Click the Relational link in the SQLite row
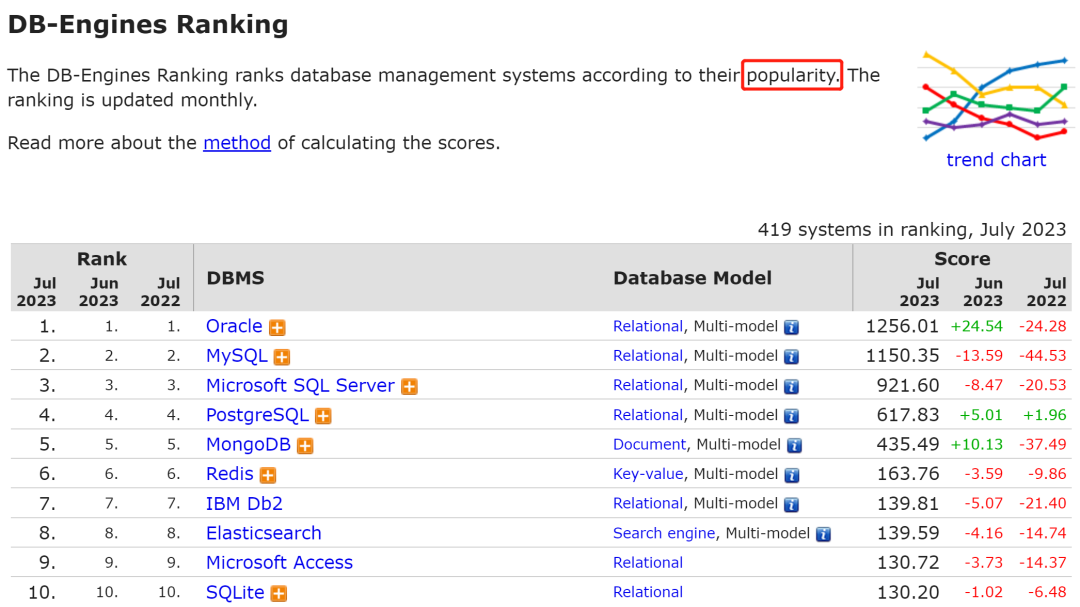Image resolution: width=1080 pixels, height=607 pixels. click(x=648, y=593)
